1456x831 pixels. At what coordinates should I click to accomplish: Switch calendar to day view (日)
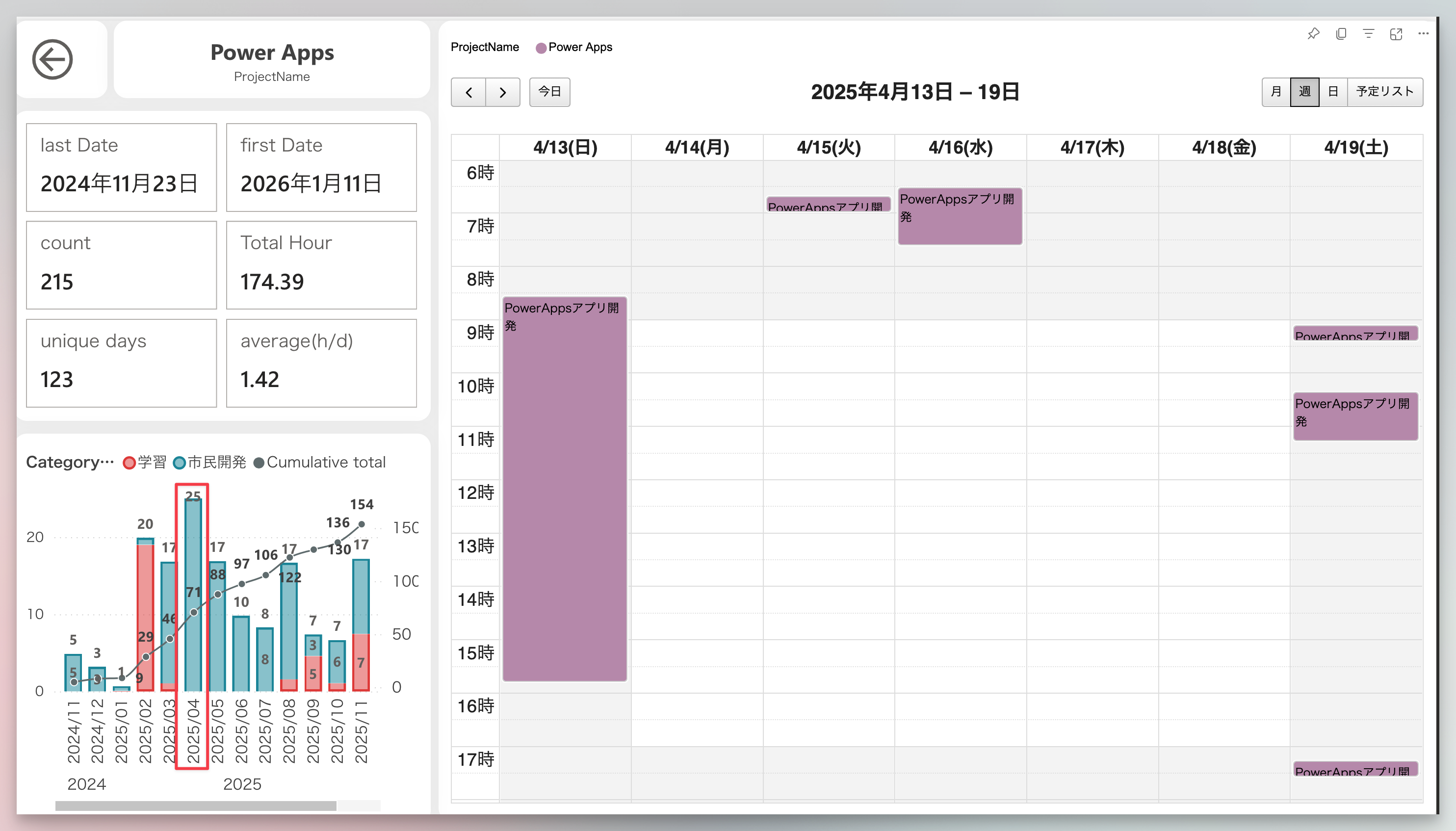tap(1333, 92)
